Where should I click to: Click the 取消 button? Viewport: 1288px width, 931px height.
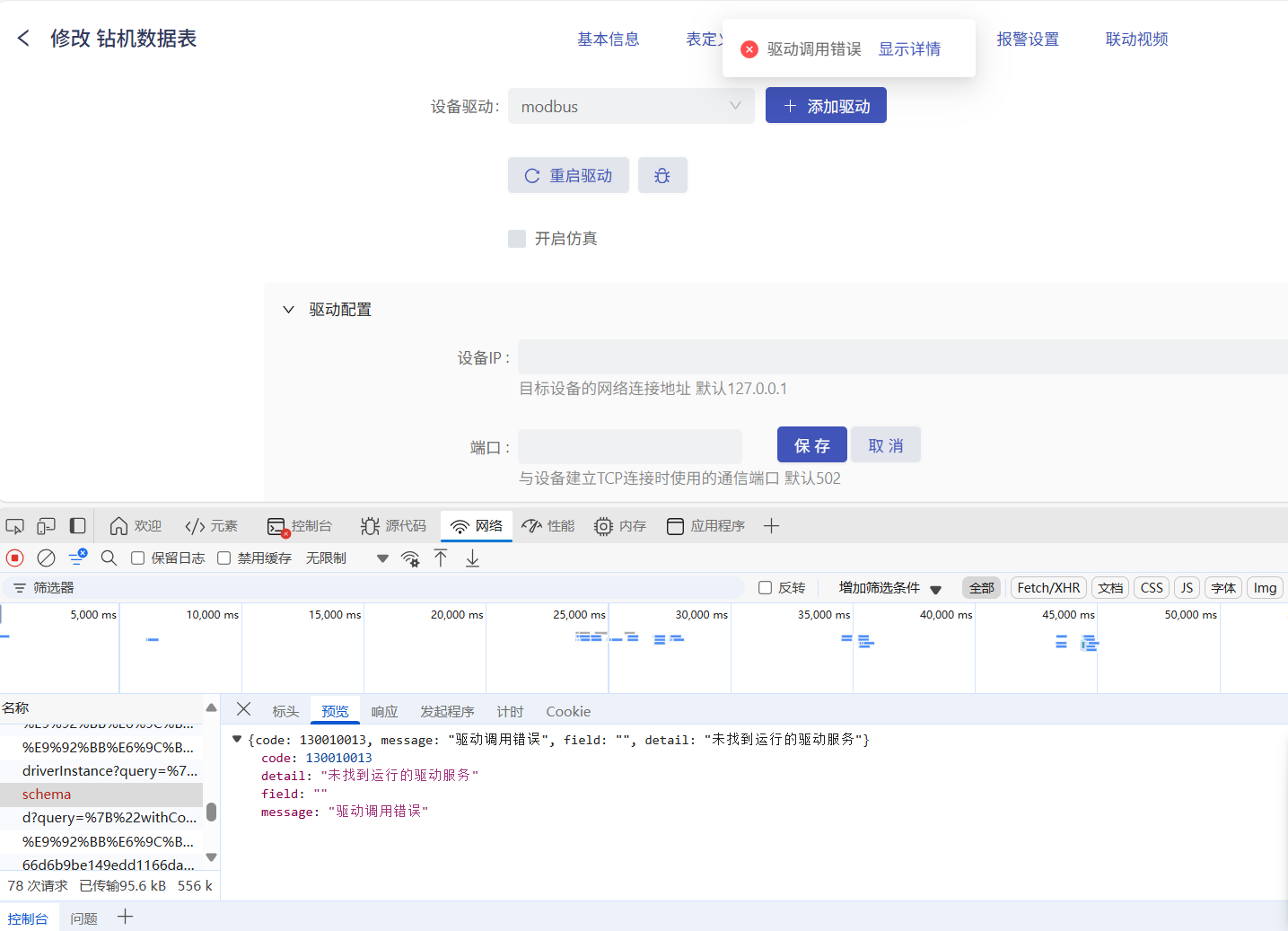point(886,445)
